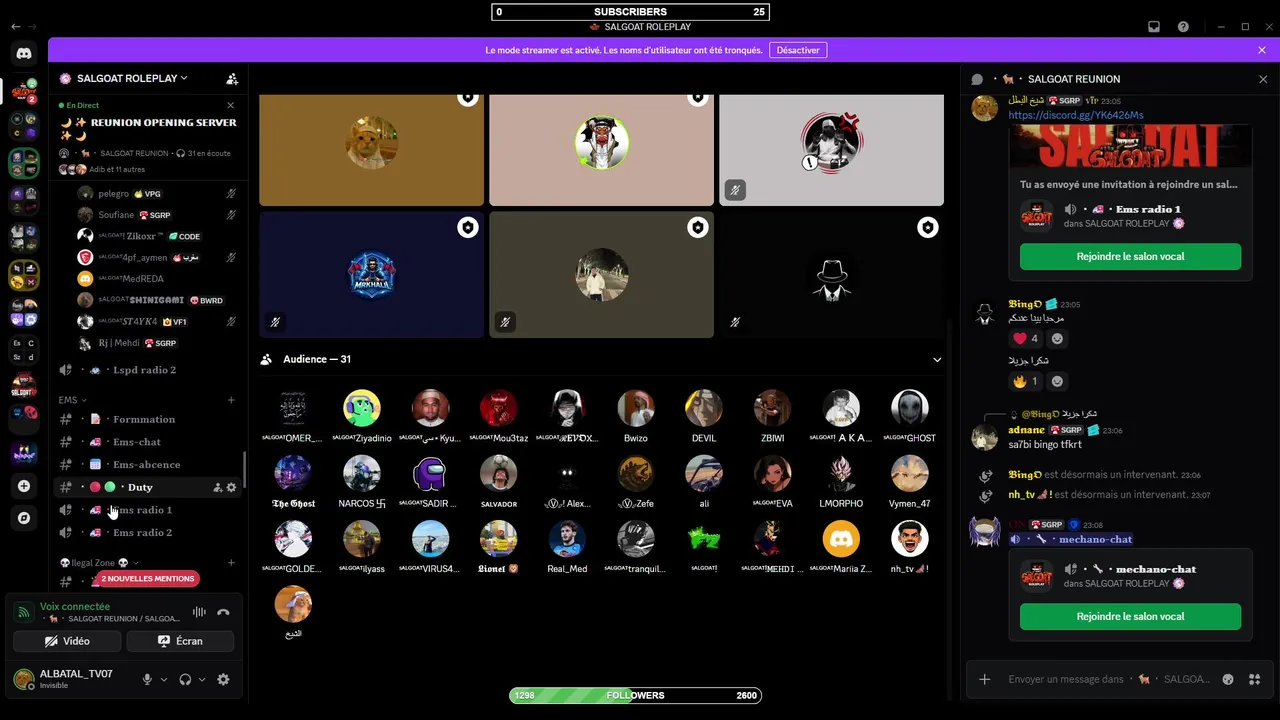This screenshot has height=720, width=1280.
Task: Add reaction next to the heart reaction
Action: click(1057, 338)
